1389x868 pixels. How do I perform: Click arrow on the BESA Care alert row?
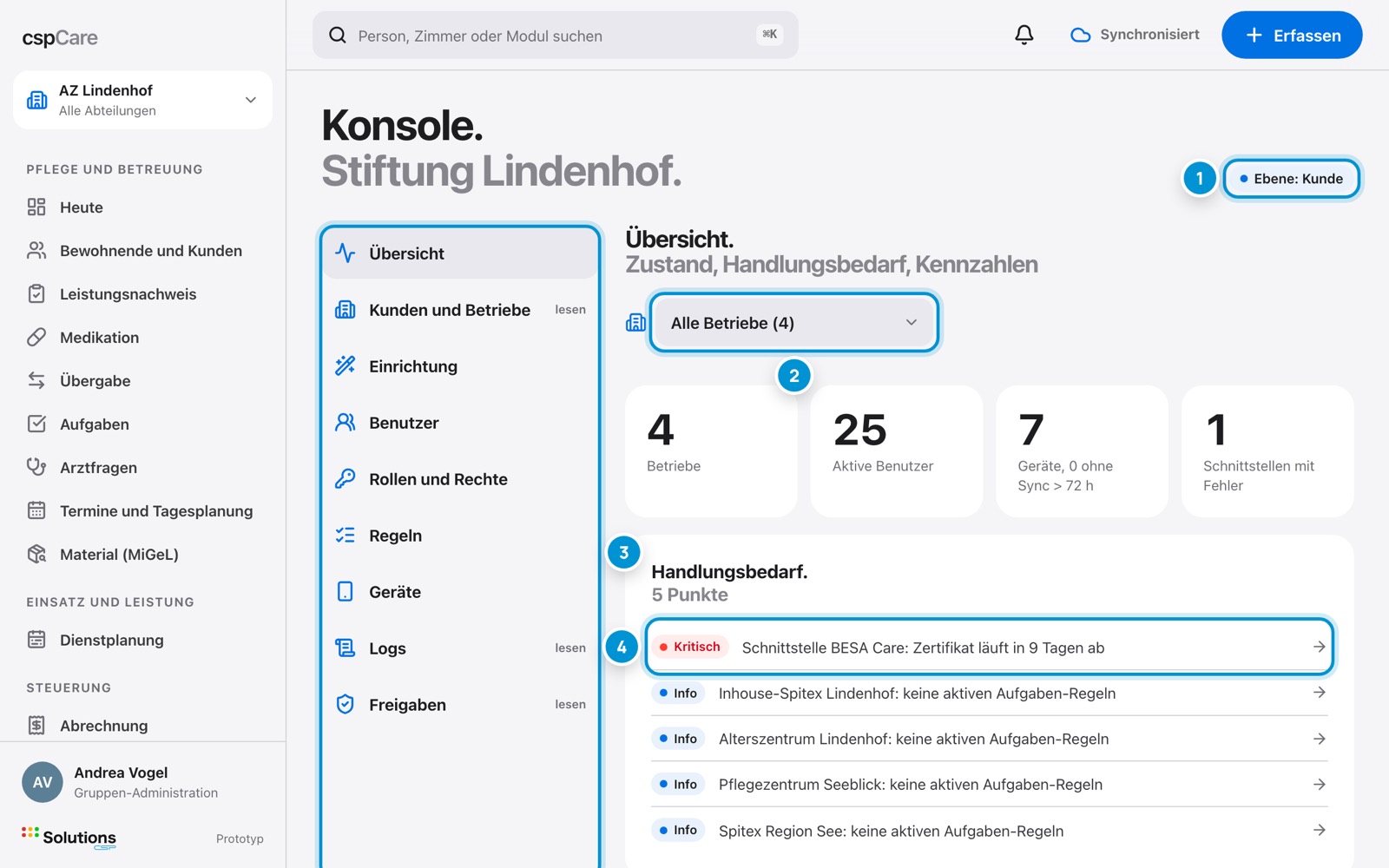[x=1319, y=647]
